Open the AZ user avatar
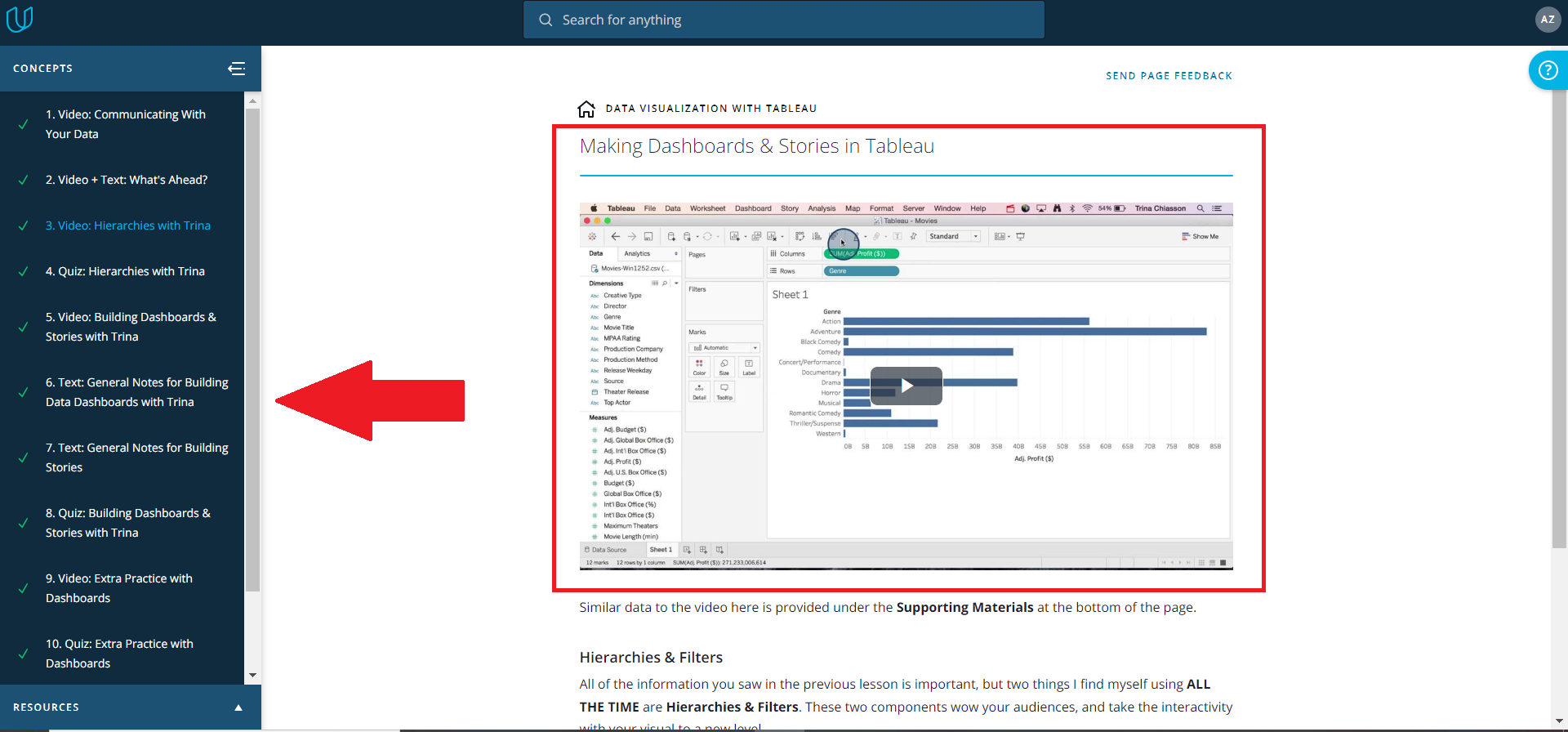The image size is (1568, 732). 1548,20
